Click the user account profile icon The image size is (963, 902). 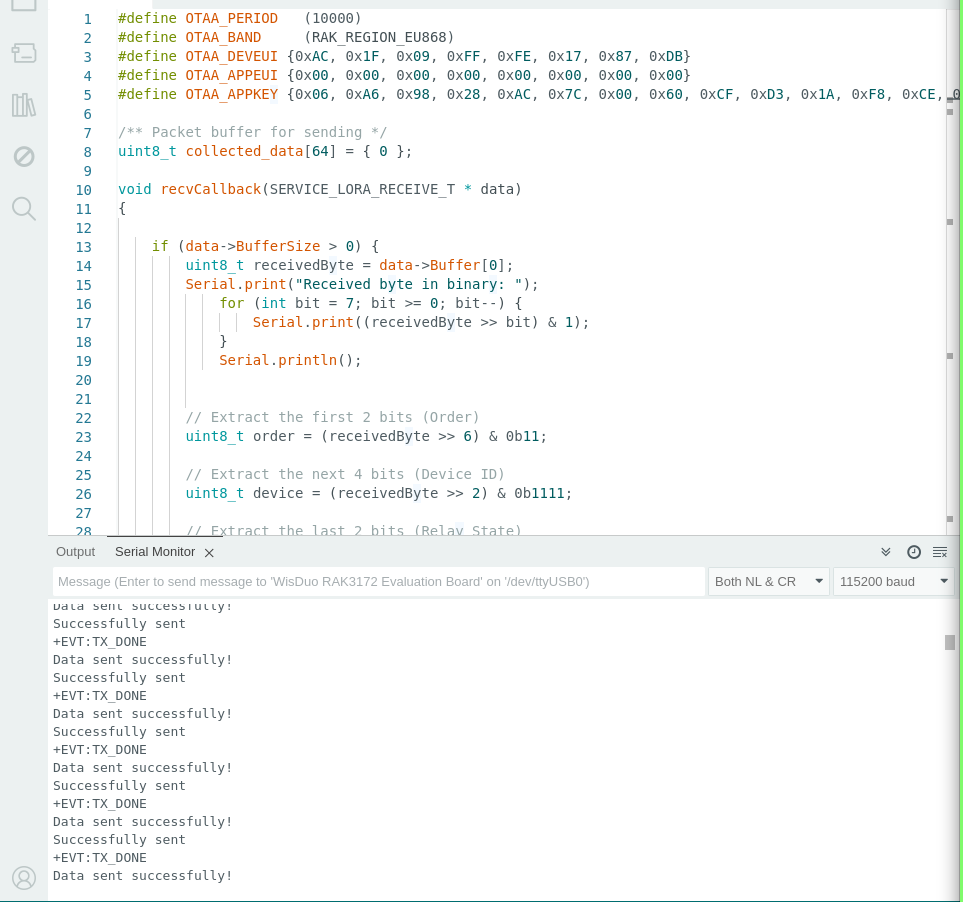coord(24,877)
